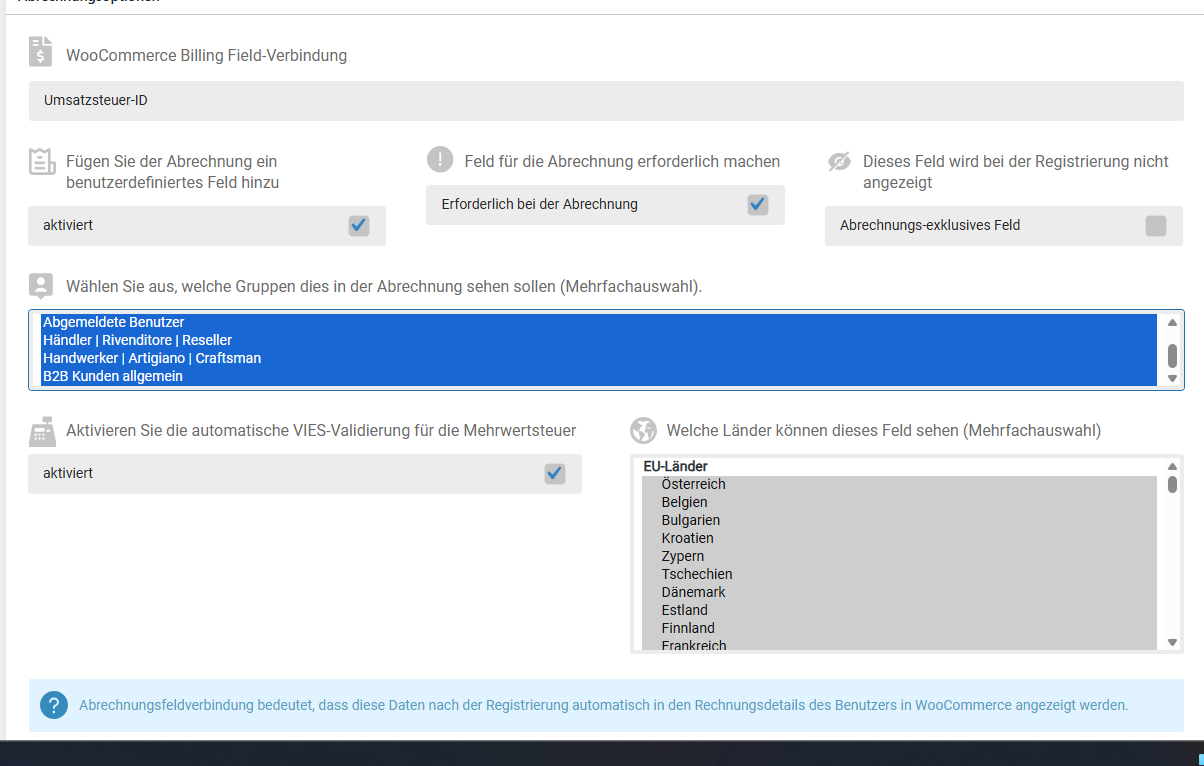Click the blue question mark help icon

pyautogui.click(x=54, y=705)
